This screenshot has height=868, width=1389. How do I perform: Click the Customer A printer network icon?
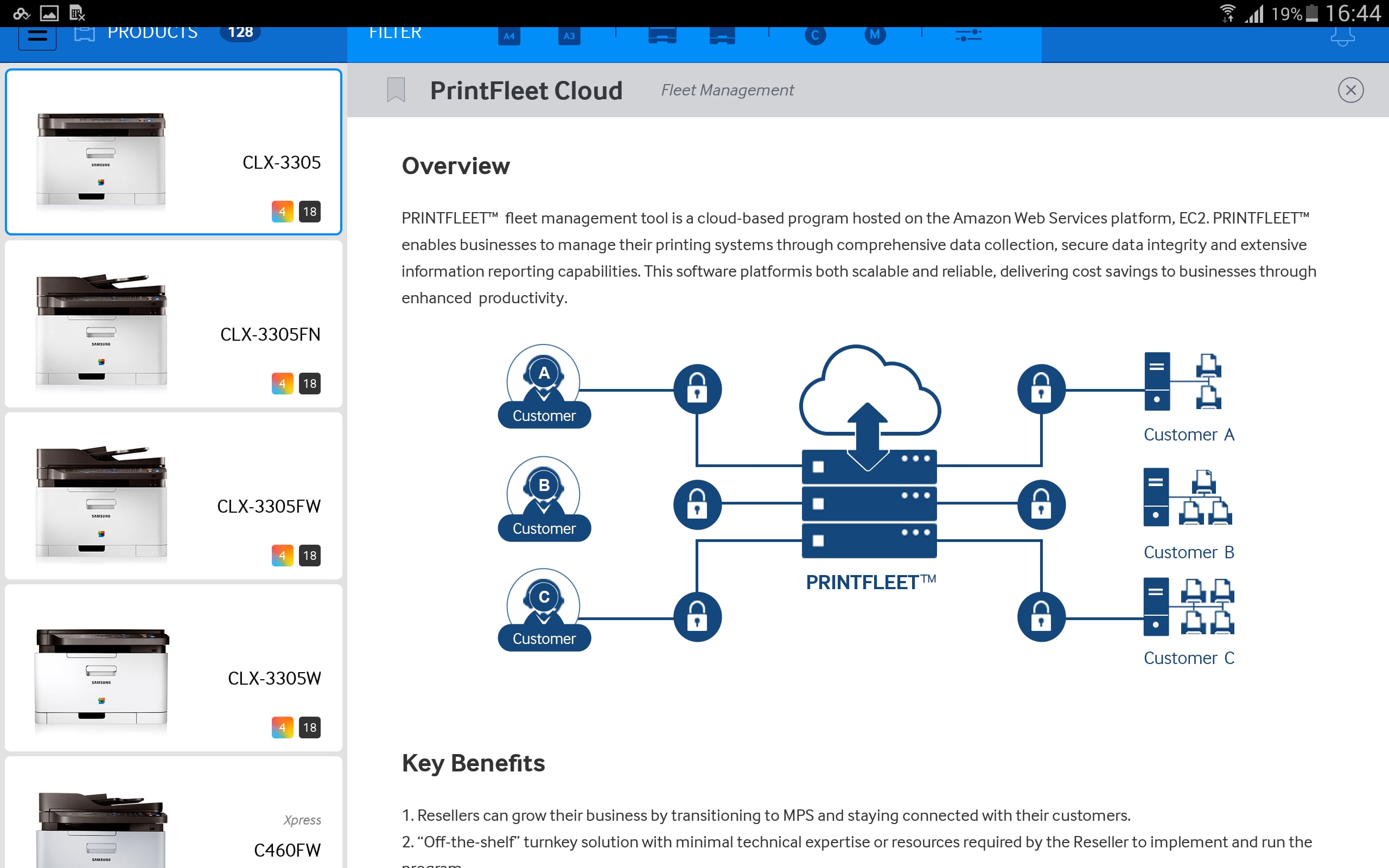click(x=1183, y=381)
